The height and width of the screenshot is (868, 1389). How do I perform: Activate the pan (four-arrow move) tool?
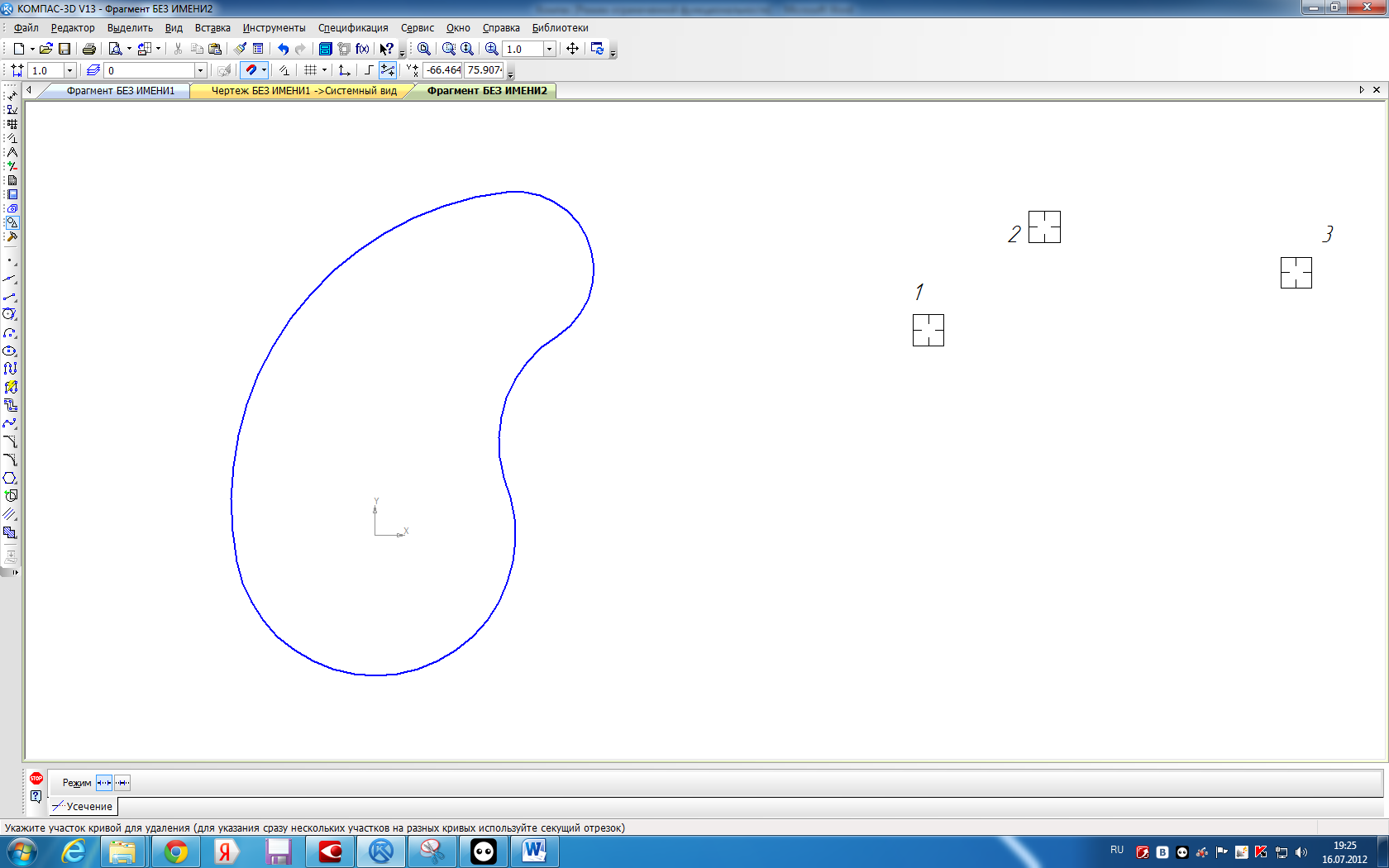[x=572, y=49]
